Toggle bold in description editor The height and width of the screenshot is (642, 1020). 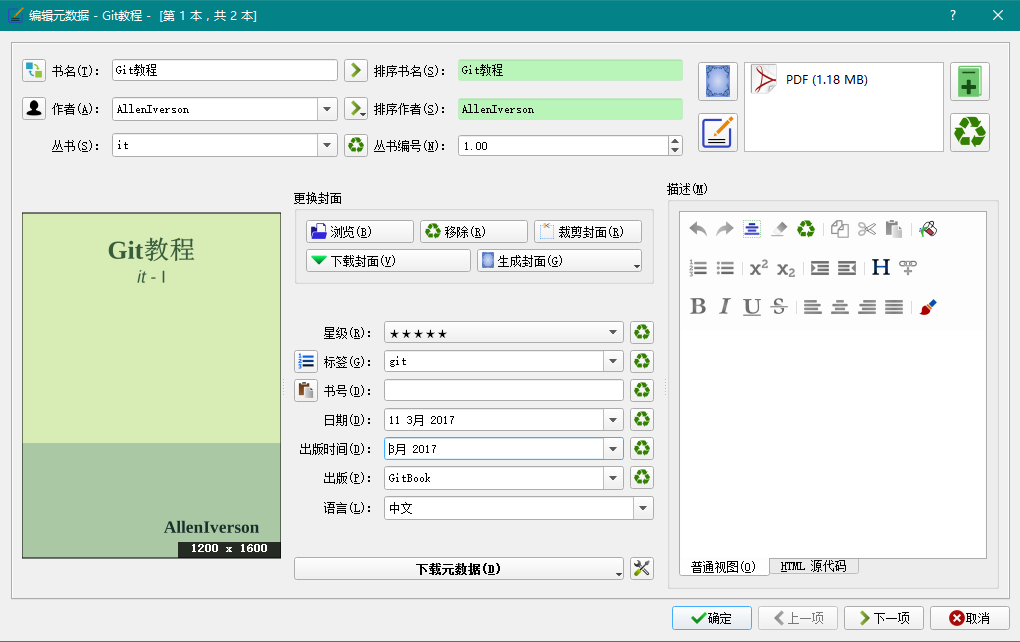click(698, 306)
